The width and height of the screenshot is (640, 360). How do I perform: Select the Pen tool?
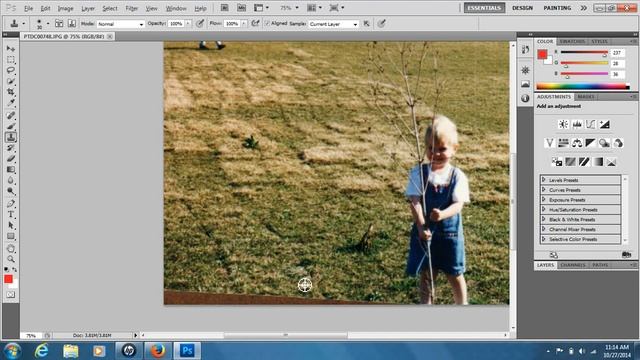pos(11,204)
